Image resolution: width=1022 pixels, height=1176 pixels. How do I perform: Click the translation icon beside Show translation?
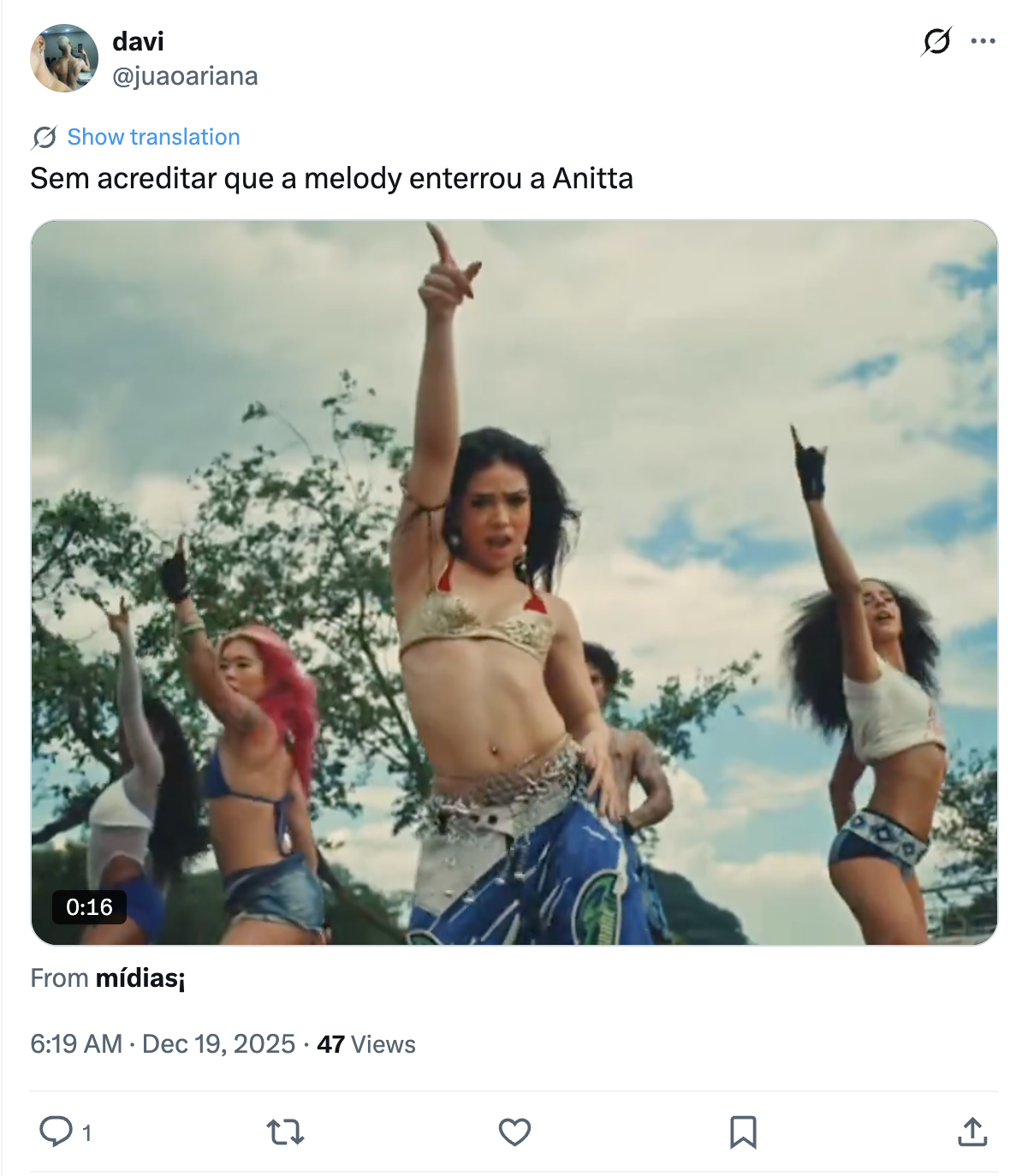click(x=44, y=137)
